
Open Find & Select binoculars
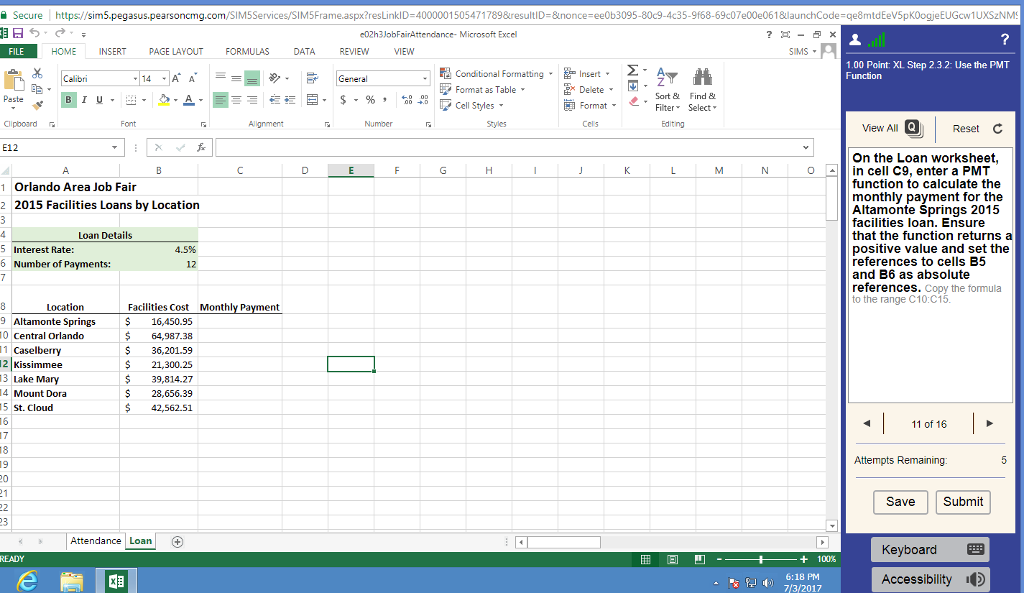702,82
